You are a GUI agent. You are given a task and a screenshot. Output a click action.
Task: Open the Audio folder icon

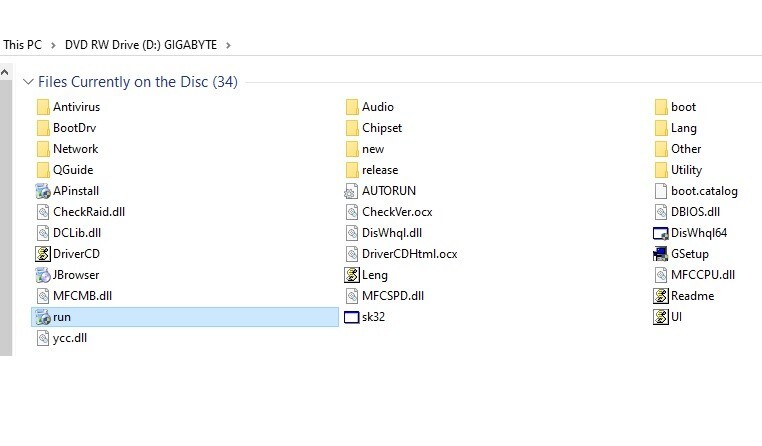point(352,107)
